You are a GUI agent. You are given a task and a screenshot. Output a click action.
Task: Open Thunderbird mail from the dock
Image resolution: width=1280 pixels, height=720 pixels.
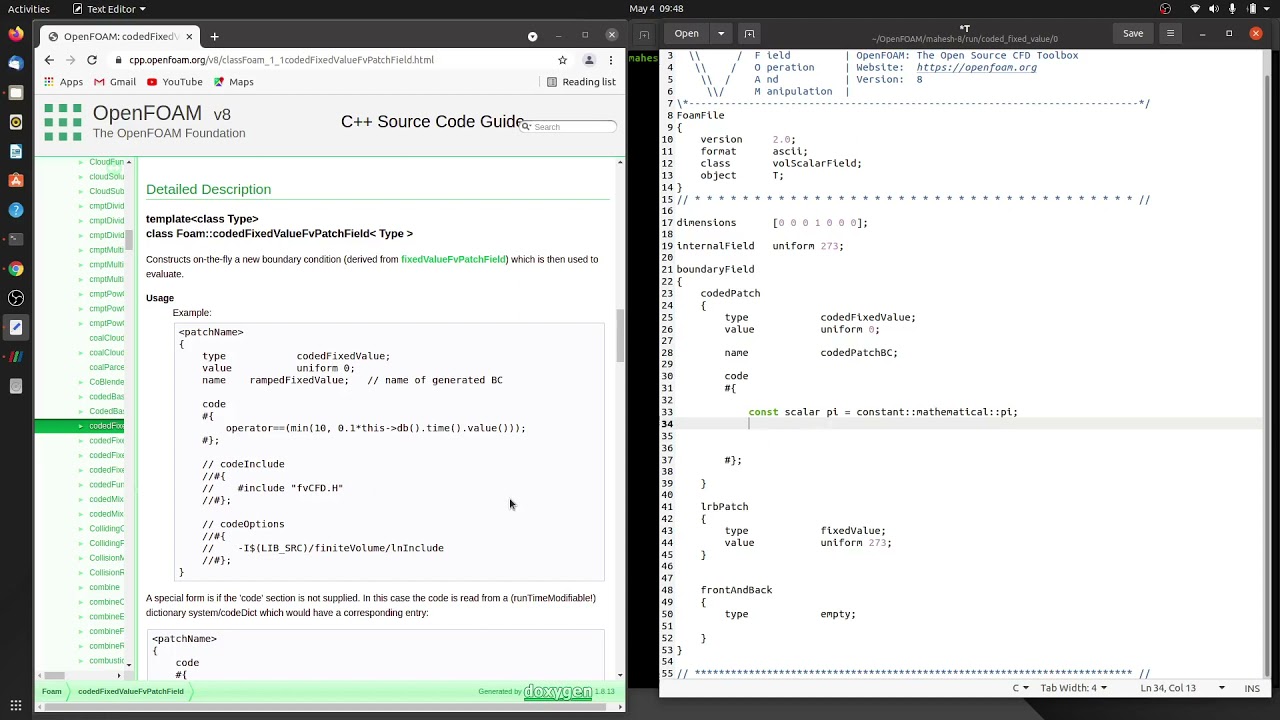pos(16,63)
